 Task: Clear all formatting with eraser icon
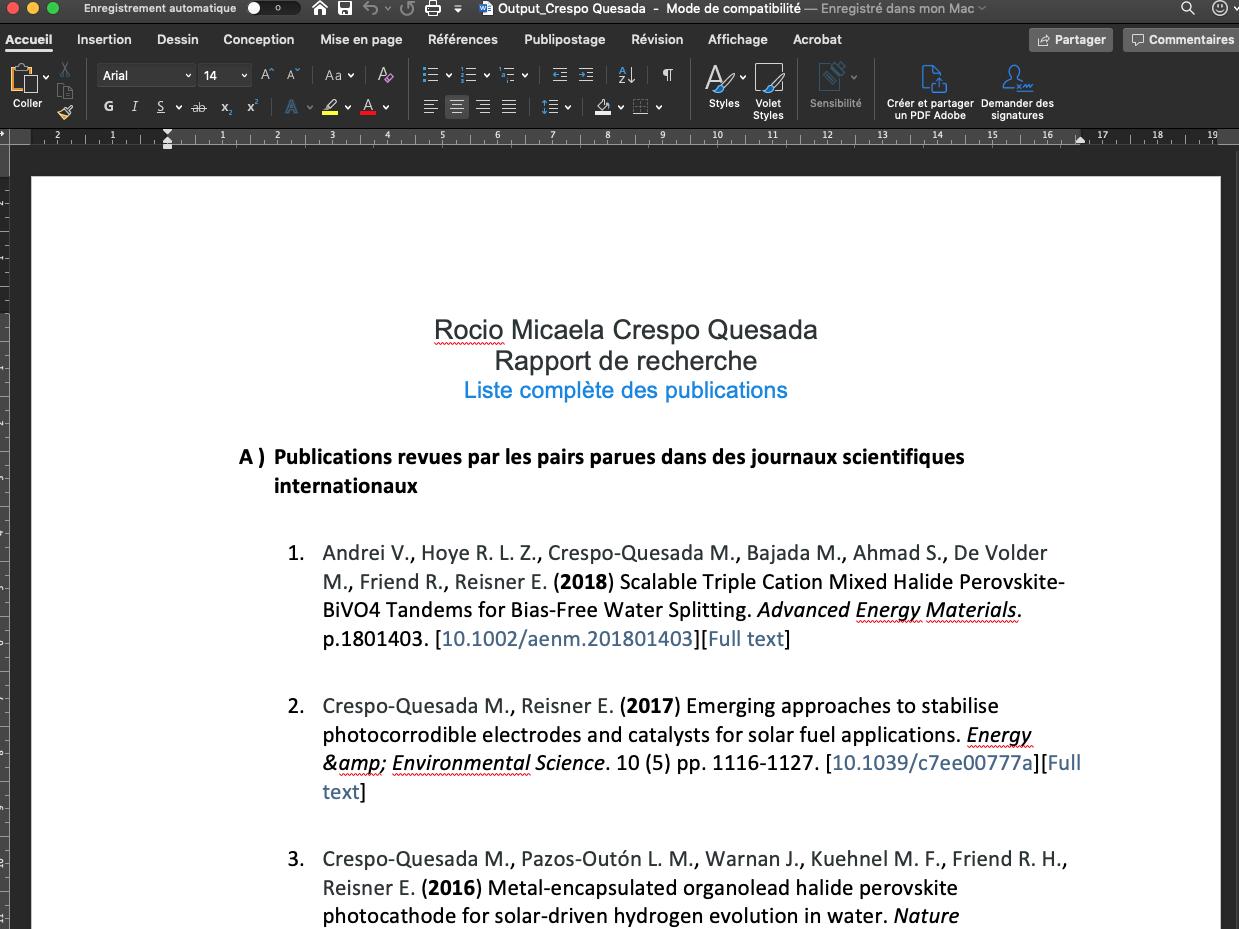click(x=385, y=75)
